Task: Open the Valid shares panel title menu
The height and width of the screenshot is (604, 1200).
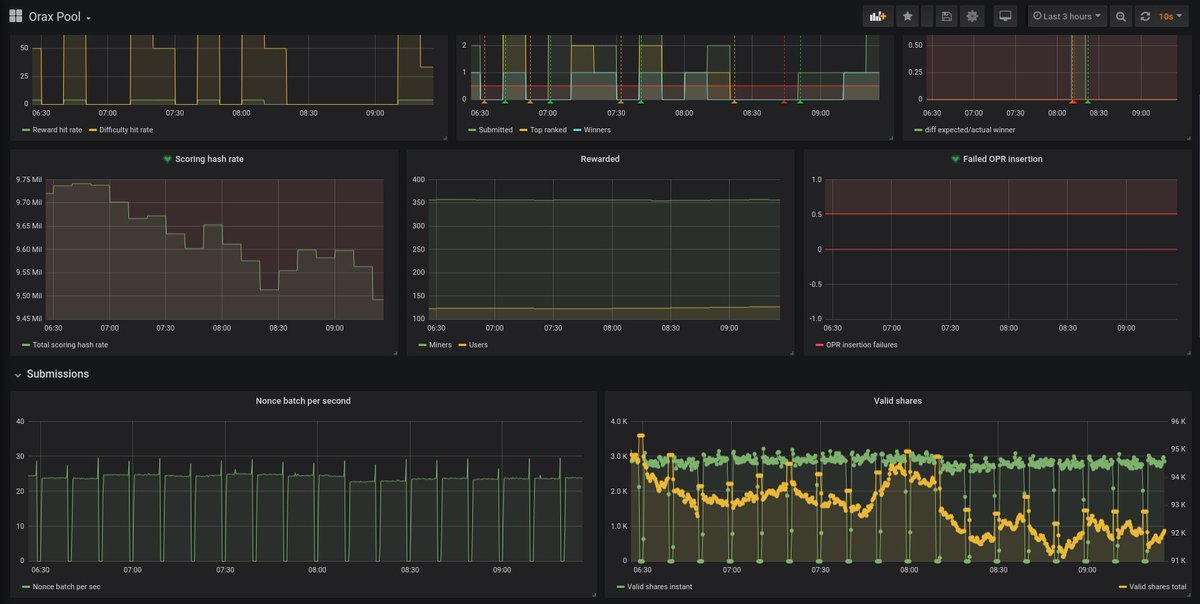Action: [898, 401]
